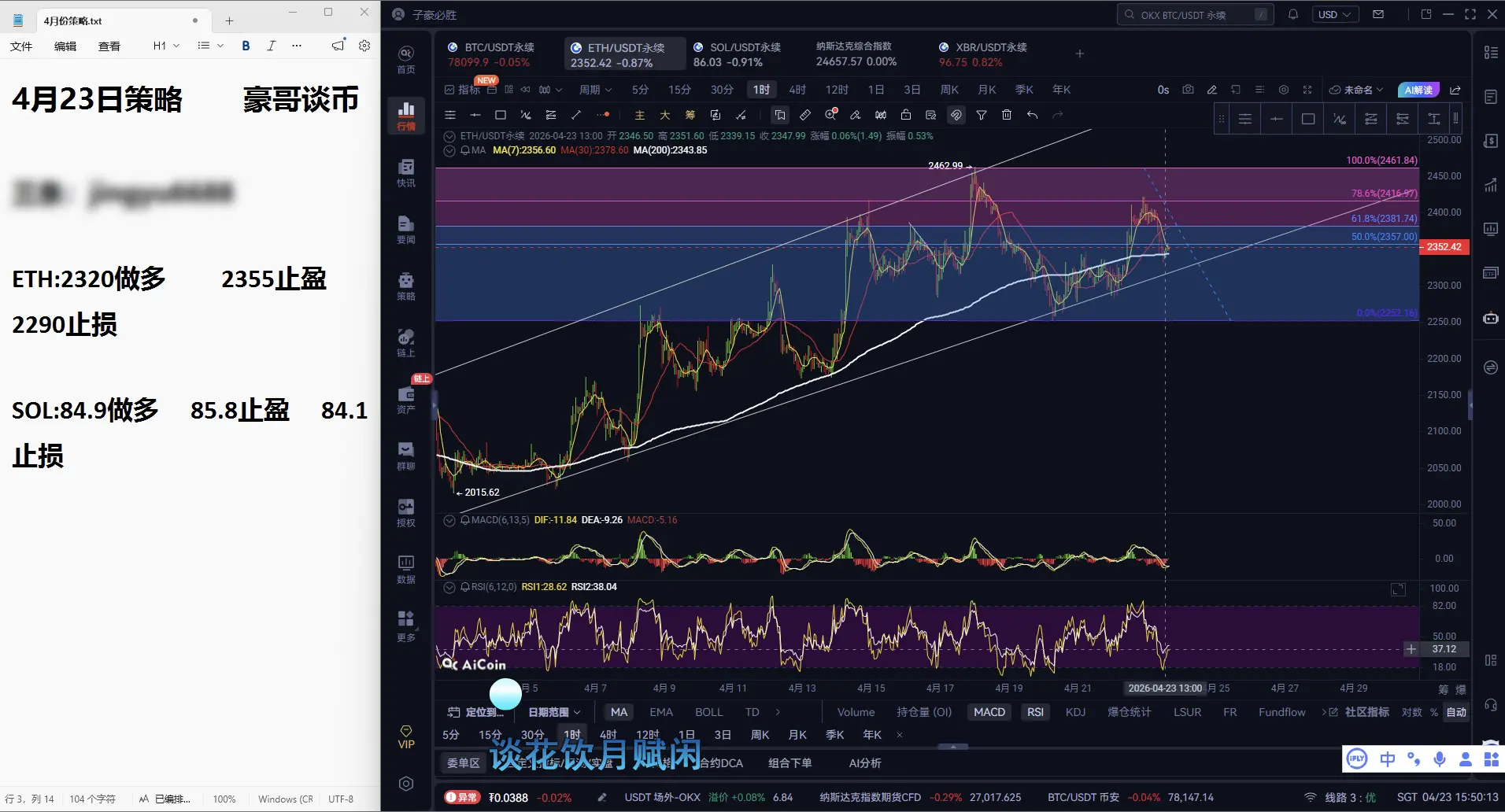The width and height of the screenshot is (1505, 812).
Task: Select the ruler measure tool
Action: [805, 115]
